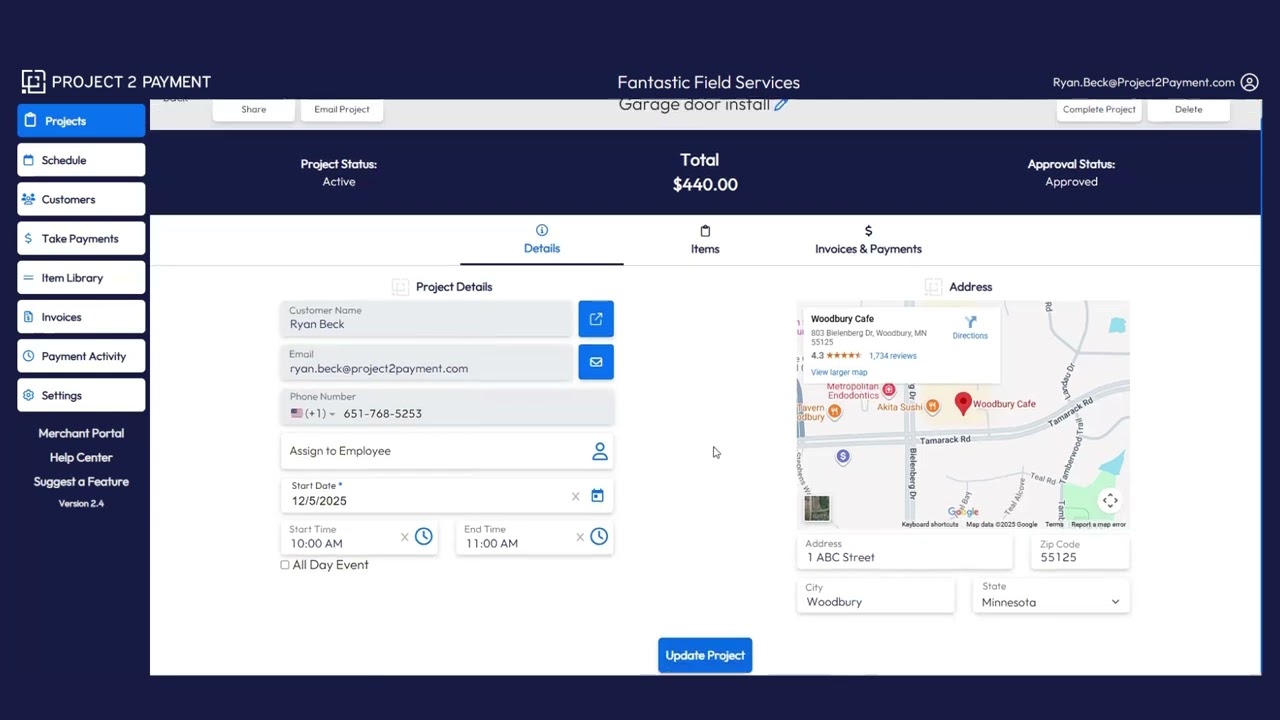Switch to the Items tab

[705, 240]
